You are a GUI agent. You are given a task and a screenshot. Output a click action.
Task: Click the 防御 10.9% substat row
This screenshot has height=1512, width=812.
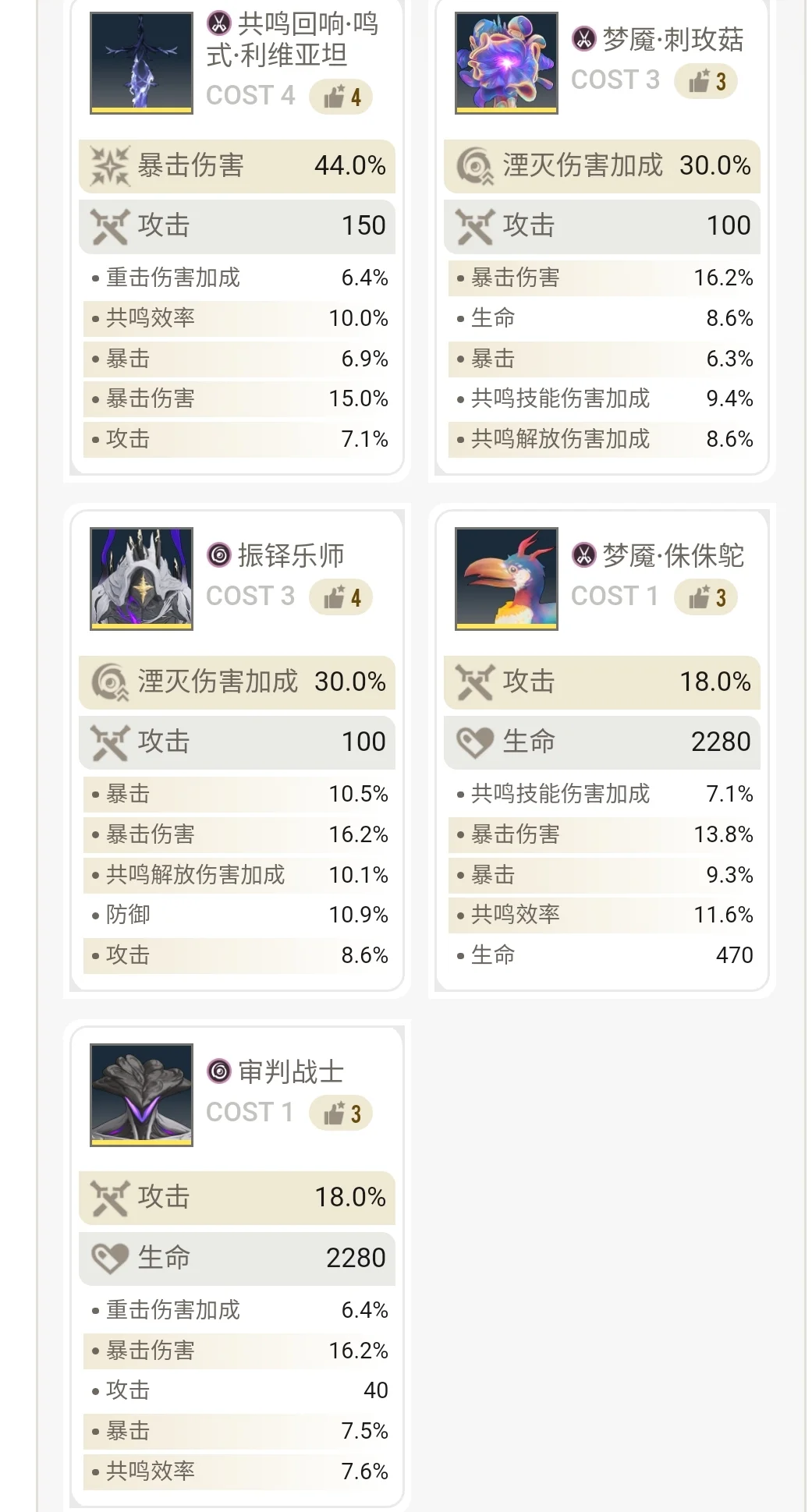point(237,915)
